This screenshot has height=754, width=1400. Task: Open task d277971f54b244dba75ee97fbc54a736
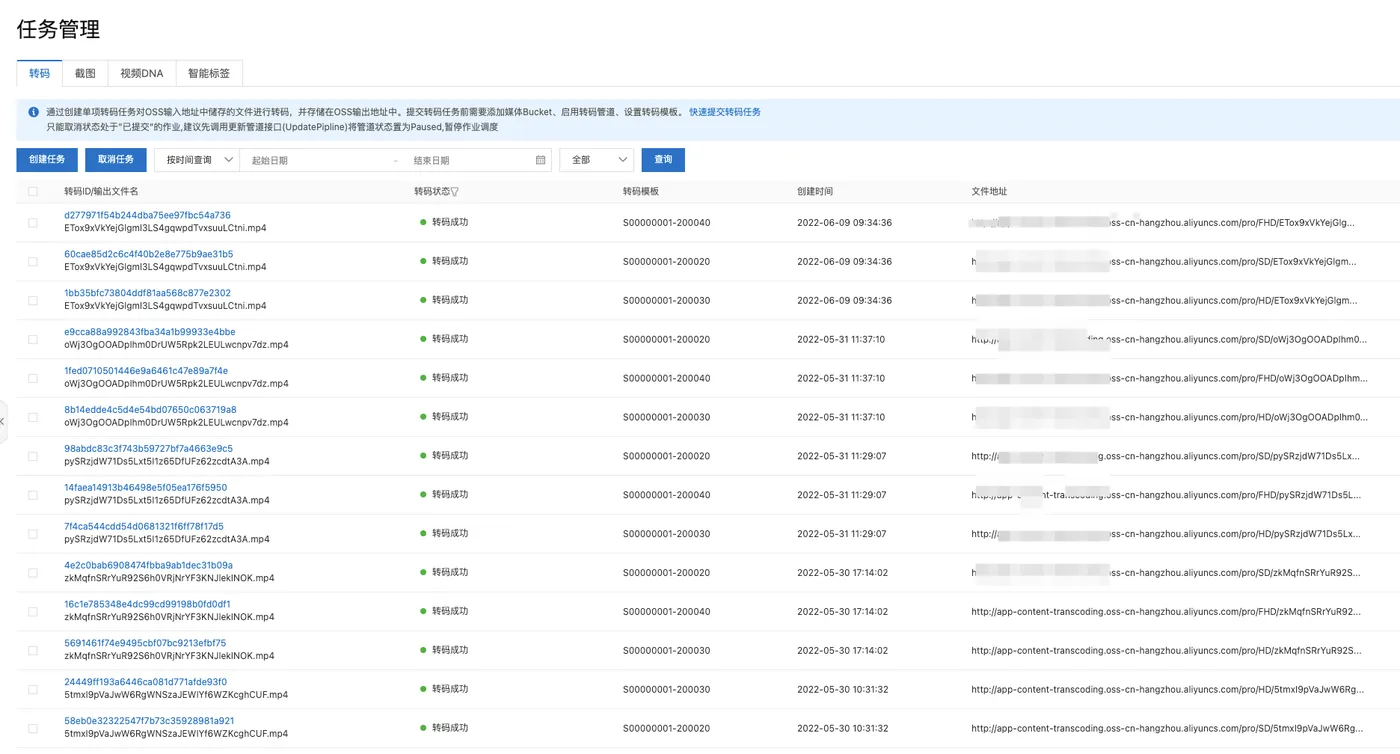pos(147,215)
